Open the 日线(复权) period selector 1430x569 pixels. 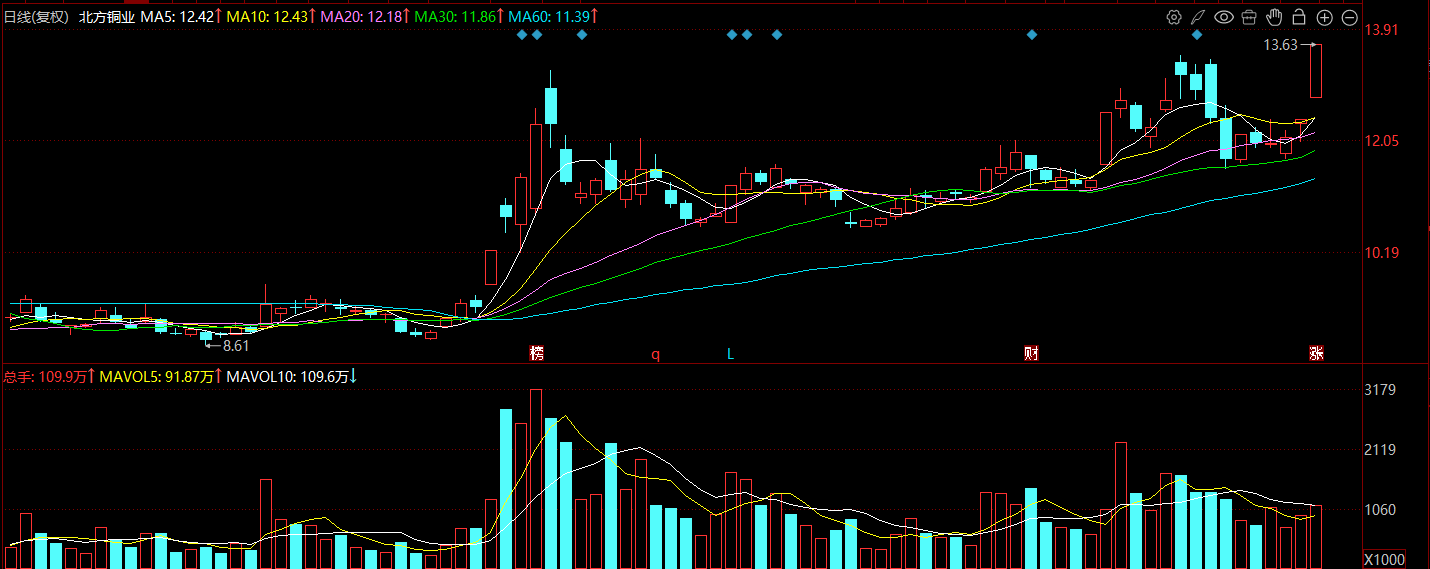pyautogui.click(x=37, y=17)
